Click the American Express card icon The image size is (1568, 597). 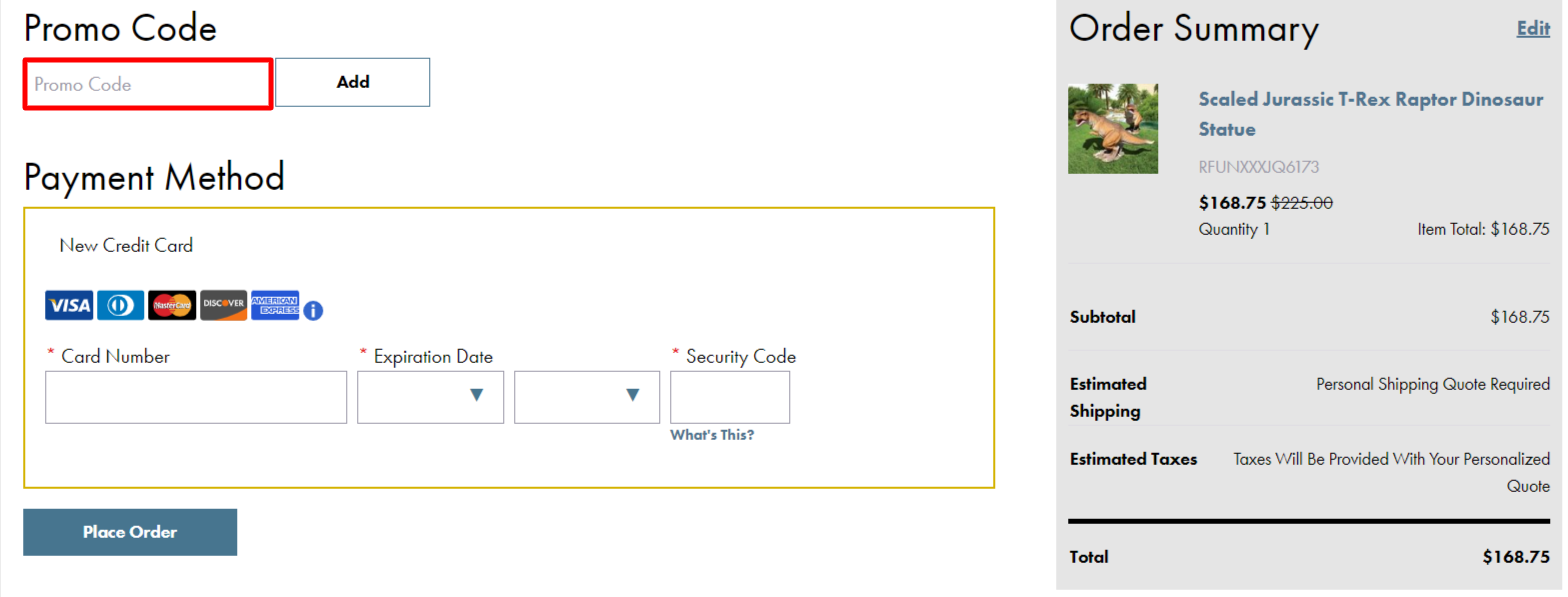click(275, 305)
